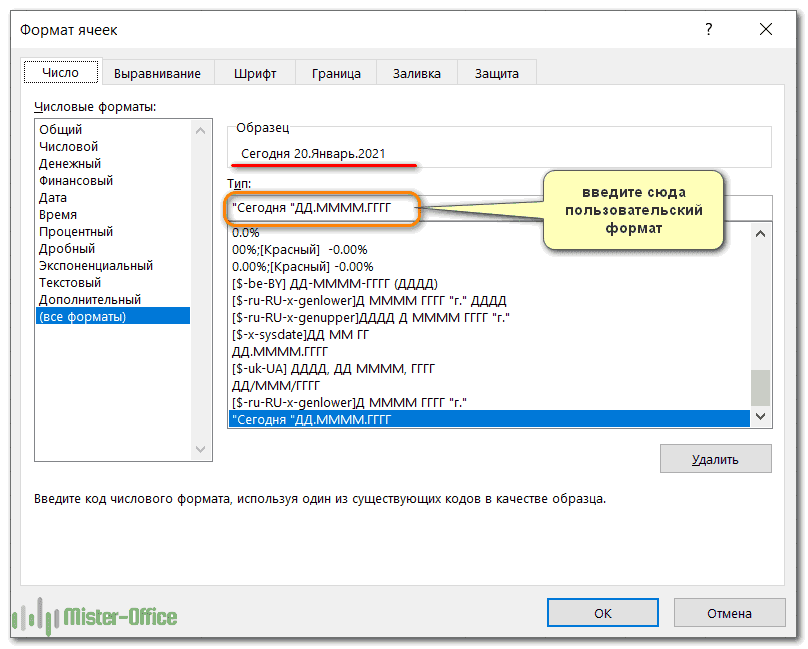Choose Дата in the number formats list

53,198
